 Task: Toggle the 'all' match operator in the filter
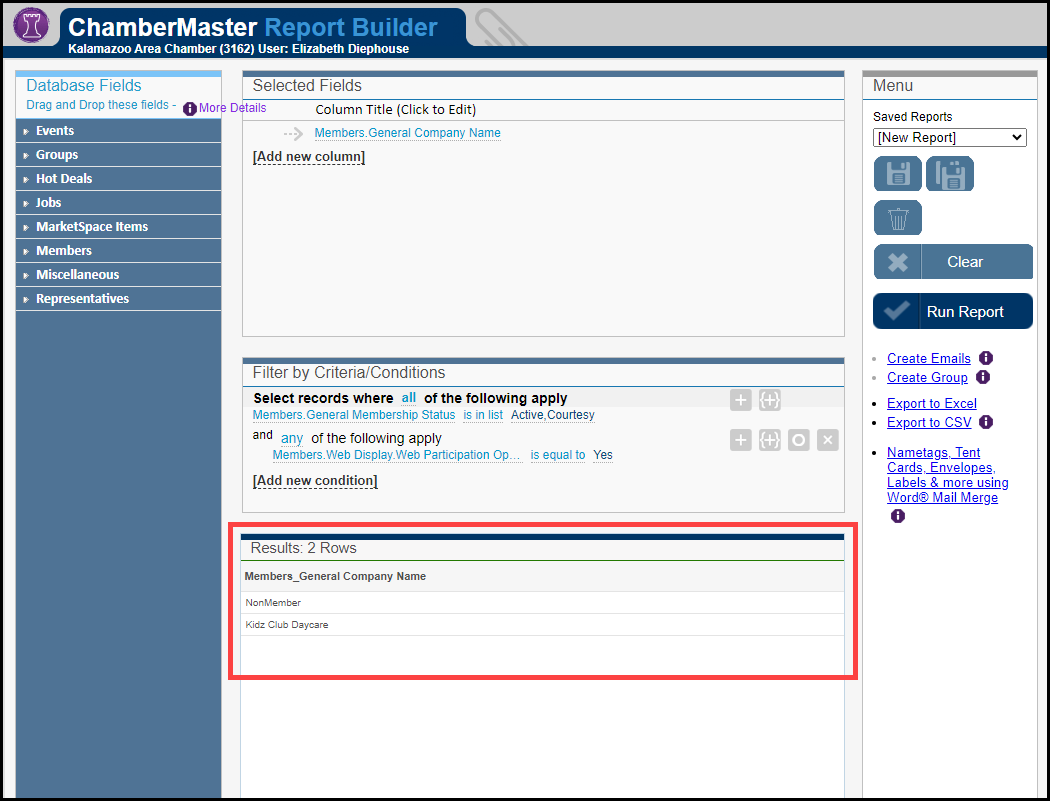coord(409,398)
